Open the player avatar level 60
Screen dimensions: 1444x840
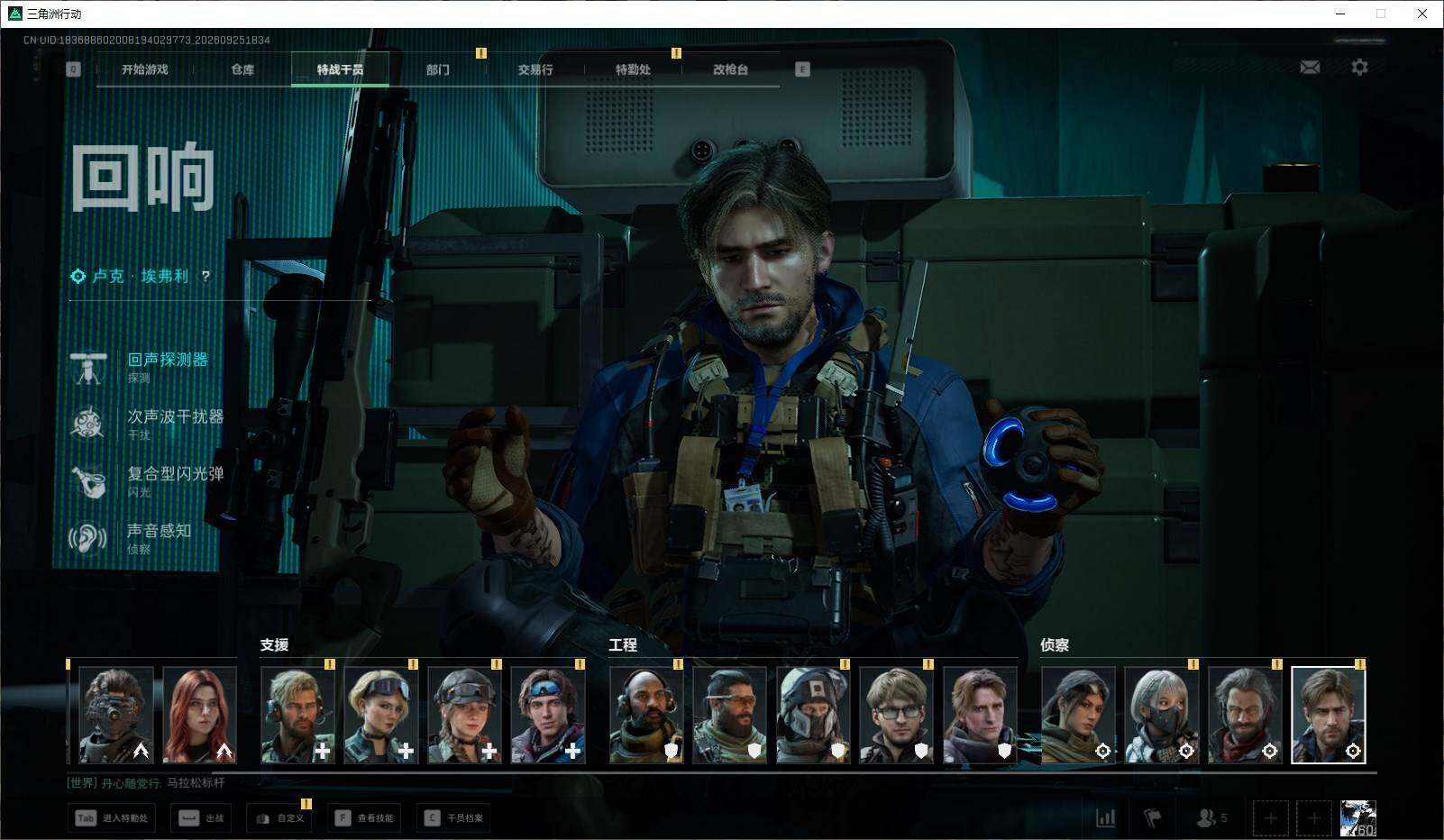[x=1357, y=818]
